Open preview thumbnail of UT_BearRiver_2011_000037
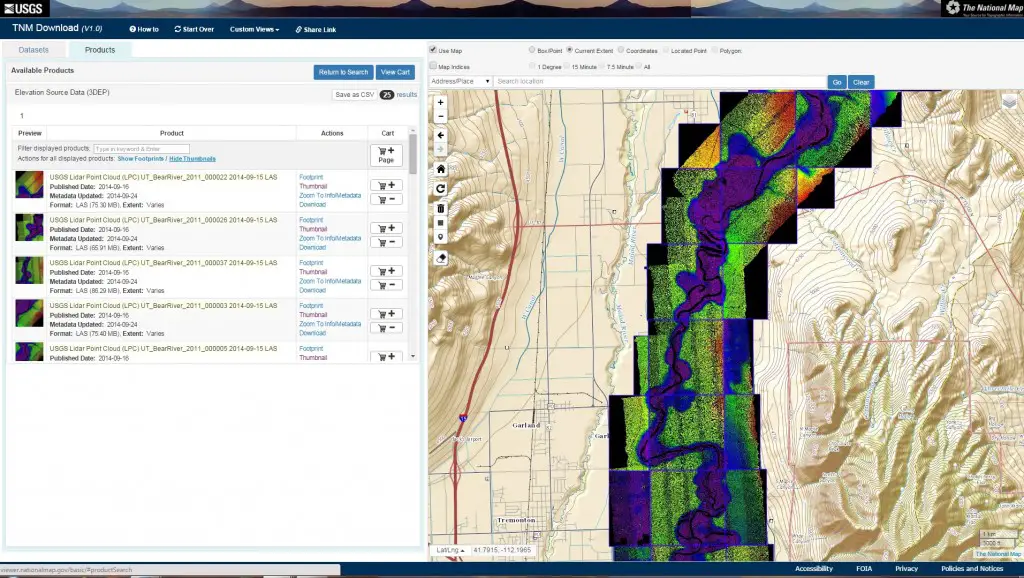Image resolution: width=1024 pixels, height=578 pixels. click(x=29, y=270)
